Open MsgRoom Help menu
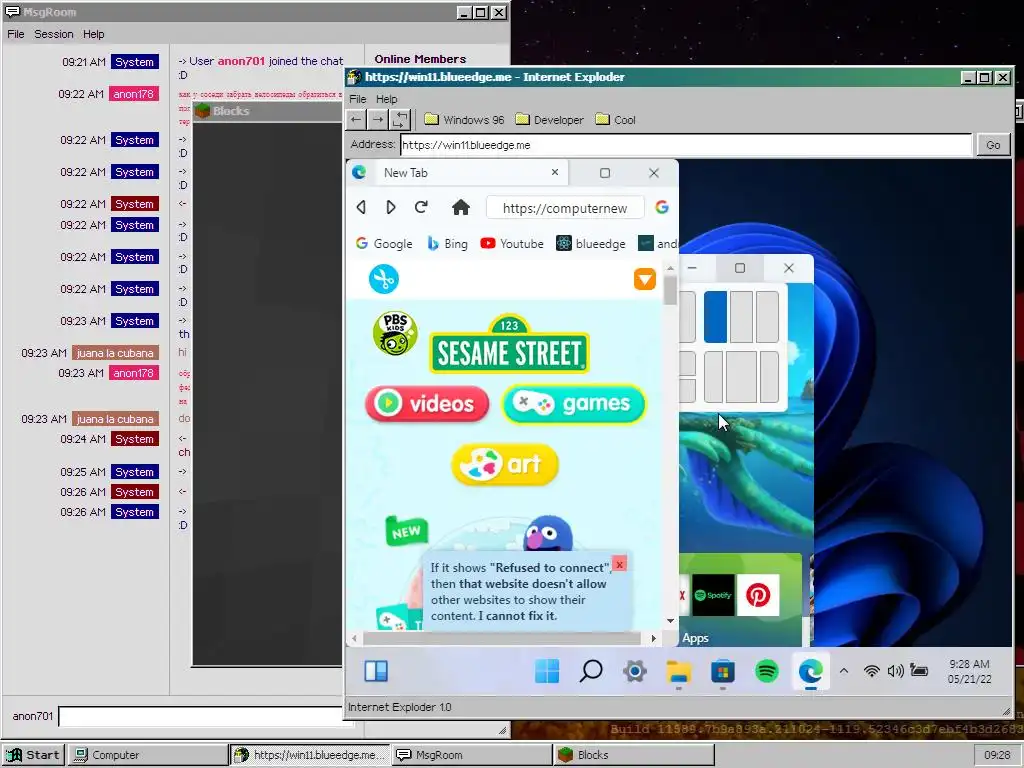The width and height of the screenshot is (1024, 768). click(93, 34)
